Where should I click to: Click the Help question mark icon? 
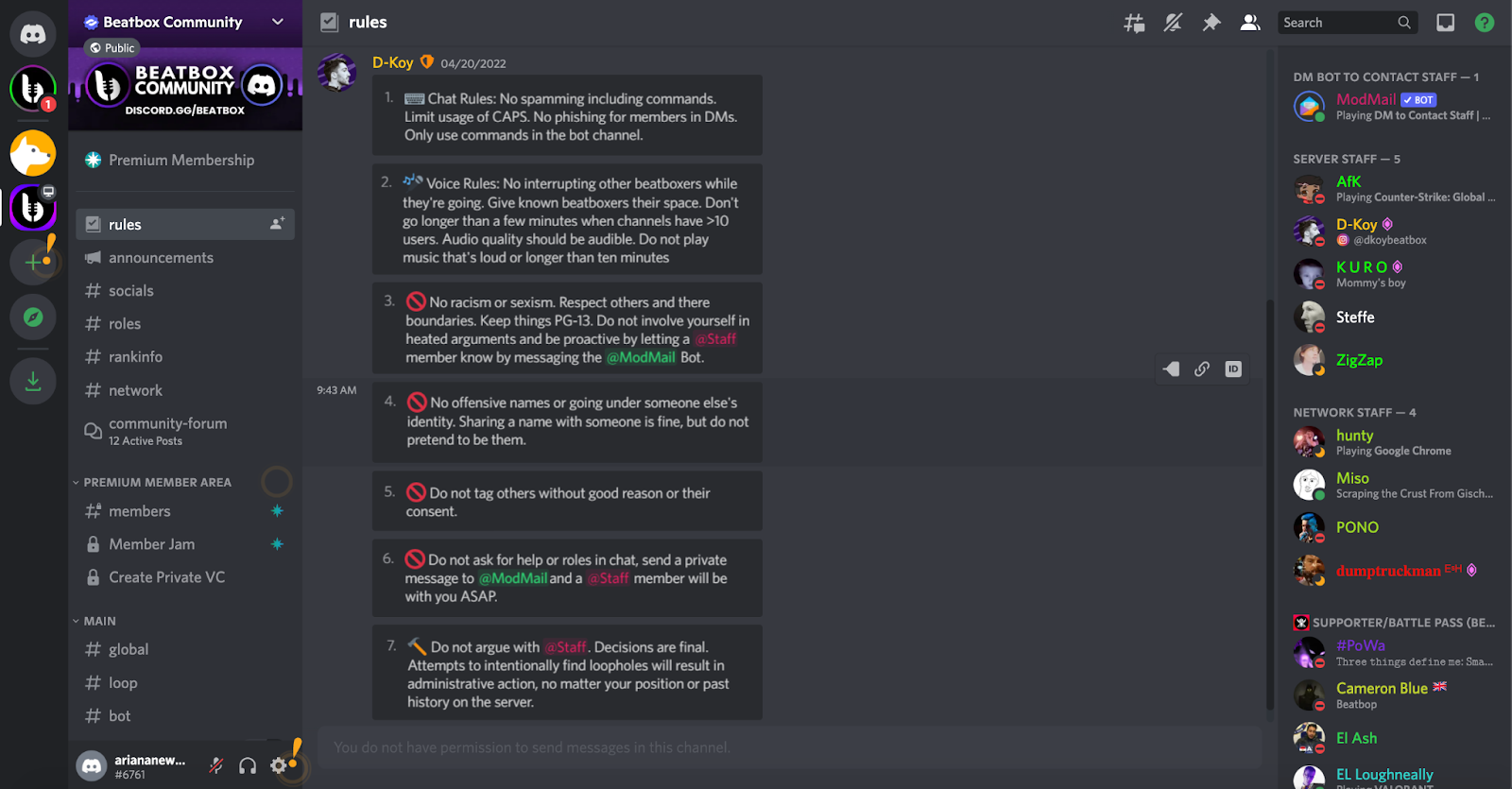[1485, 23]
